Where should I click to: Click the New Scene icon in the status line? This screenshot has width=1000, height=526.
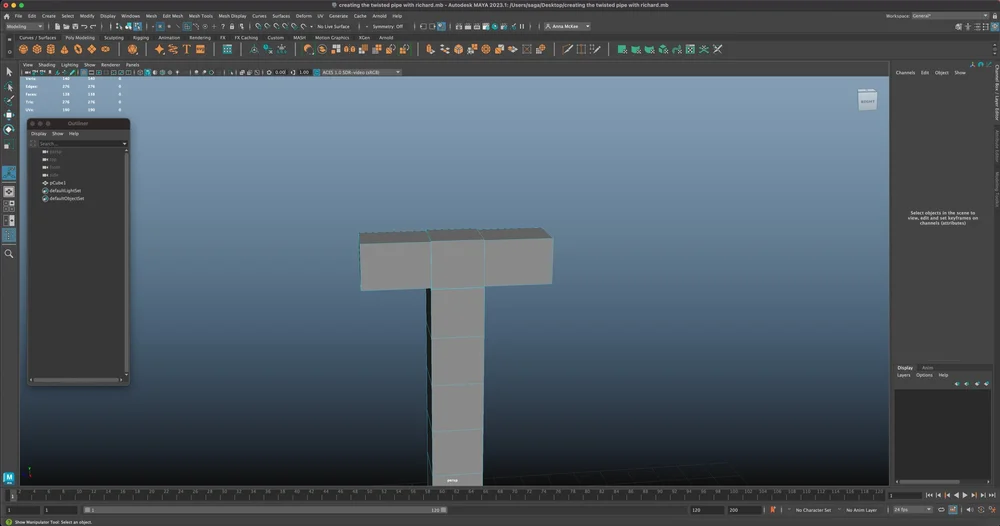point(57,27)
